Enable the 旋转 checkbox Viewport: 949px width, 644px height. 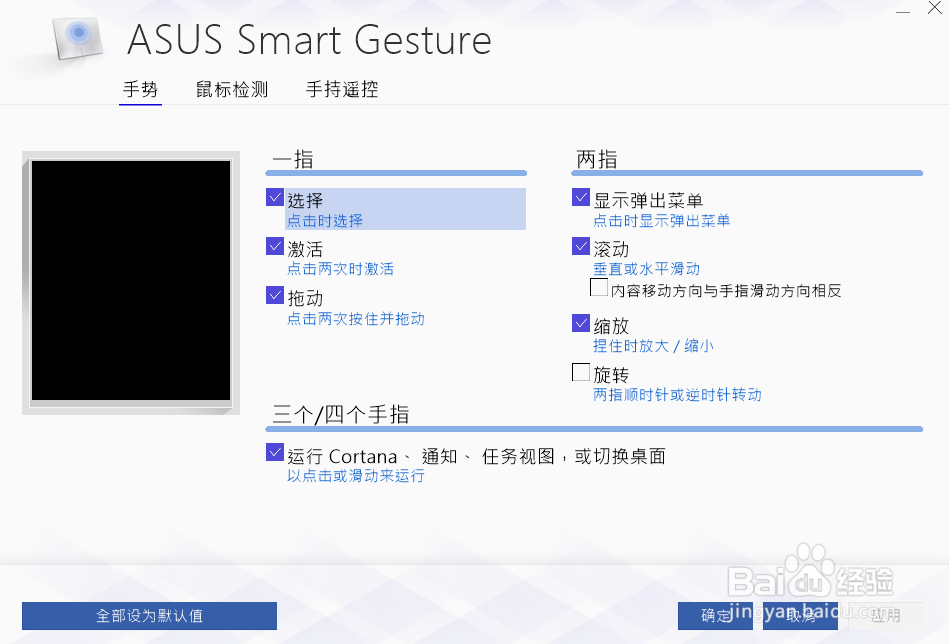point(581,372)
